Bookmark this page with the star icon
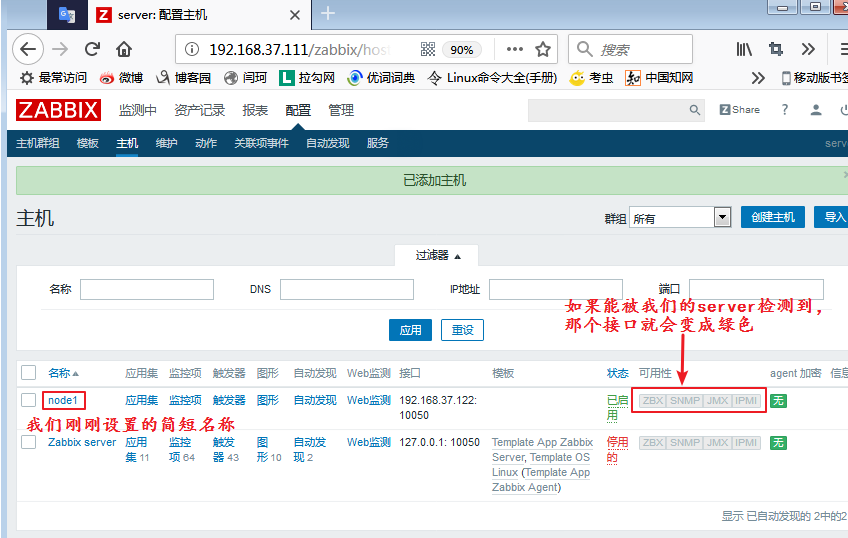848x538 pixels. click(543, 49)
